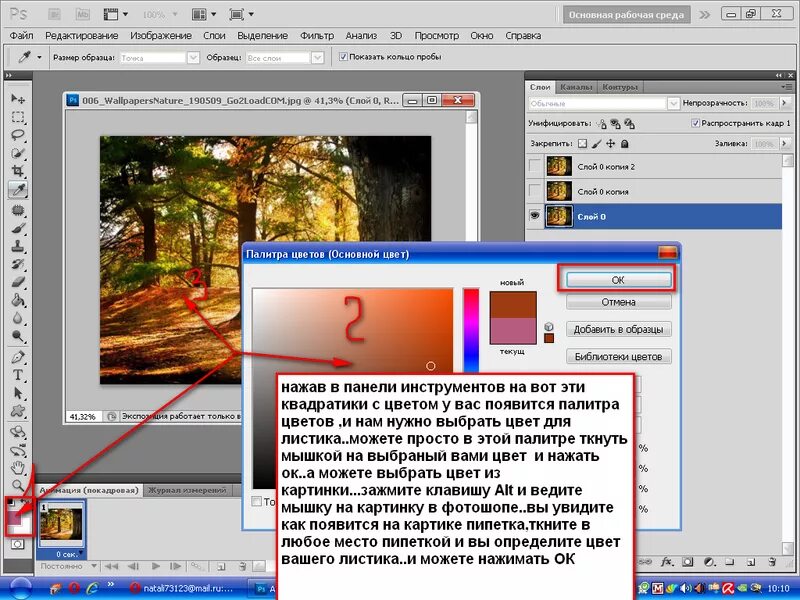Select the Dodge tool
The width and height of the screenshot is (800, 600).
(x=18, y=336)
